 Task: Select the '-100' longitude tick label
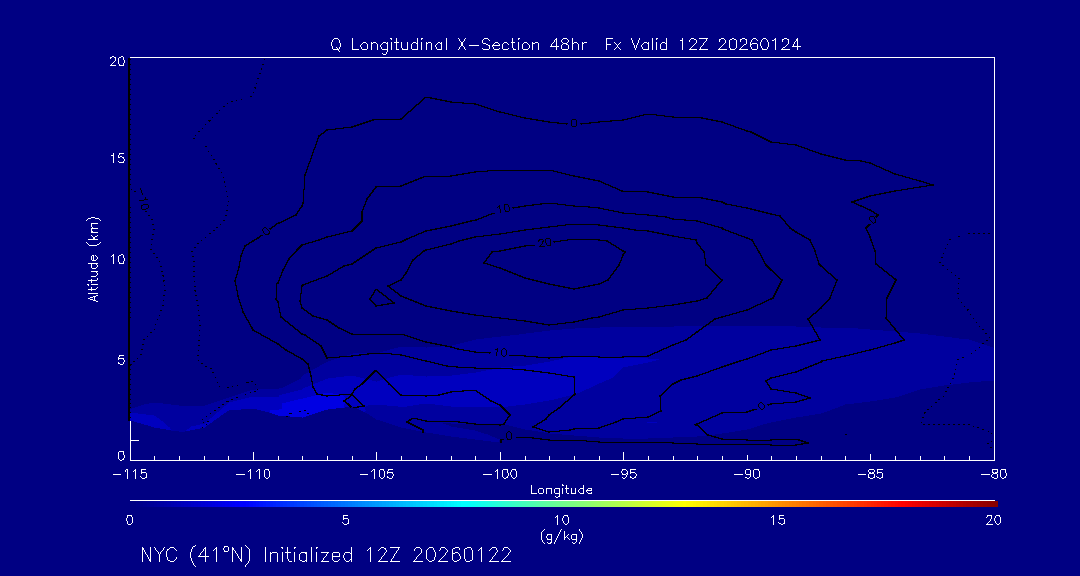click(x=500, y=475)
